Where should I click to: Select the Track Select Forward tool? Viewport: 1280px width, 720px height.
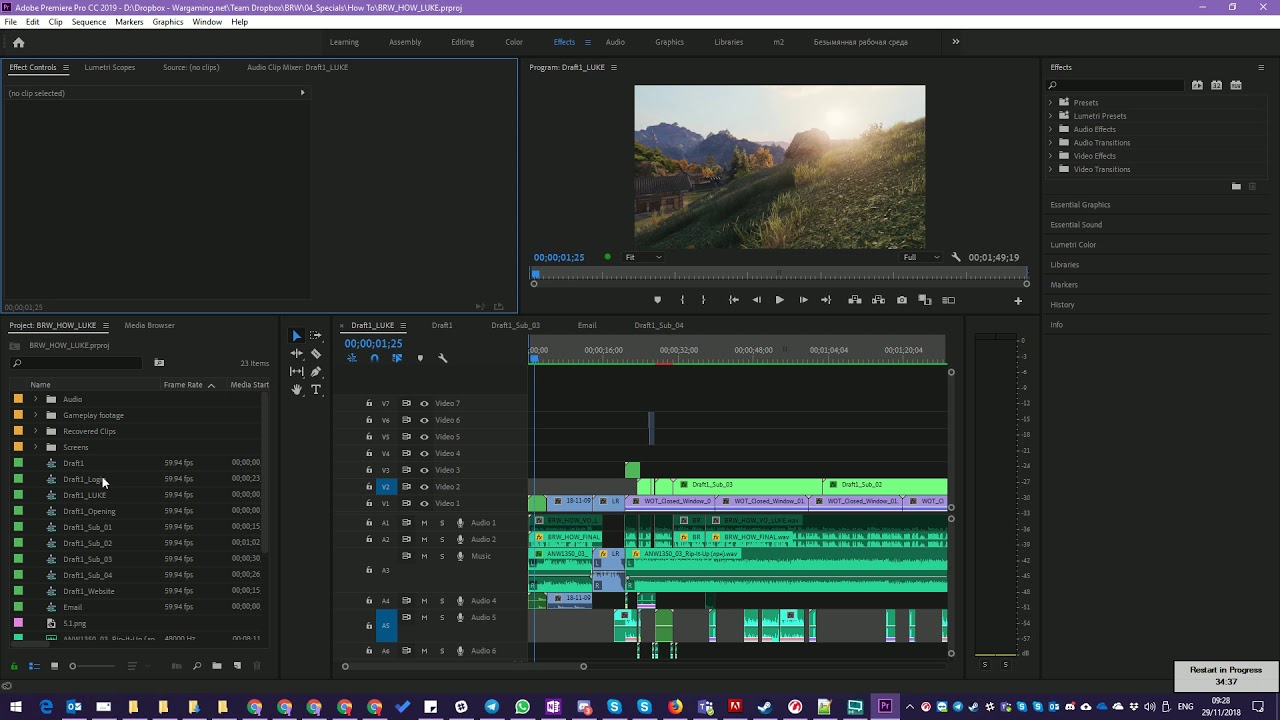pyautogui.click(x=316, y=336)
